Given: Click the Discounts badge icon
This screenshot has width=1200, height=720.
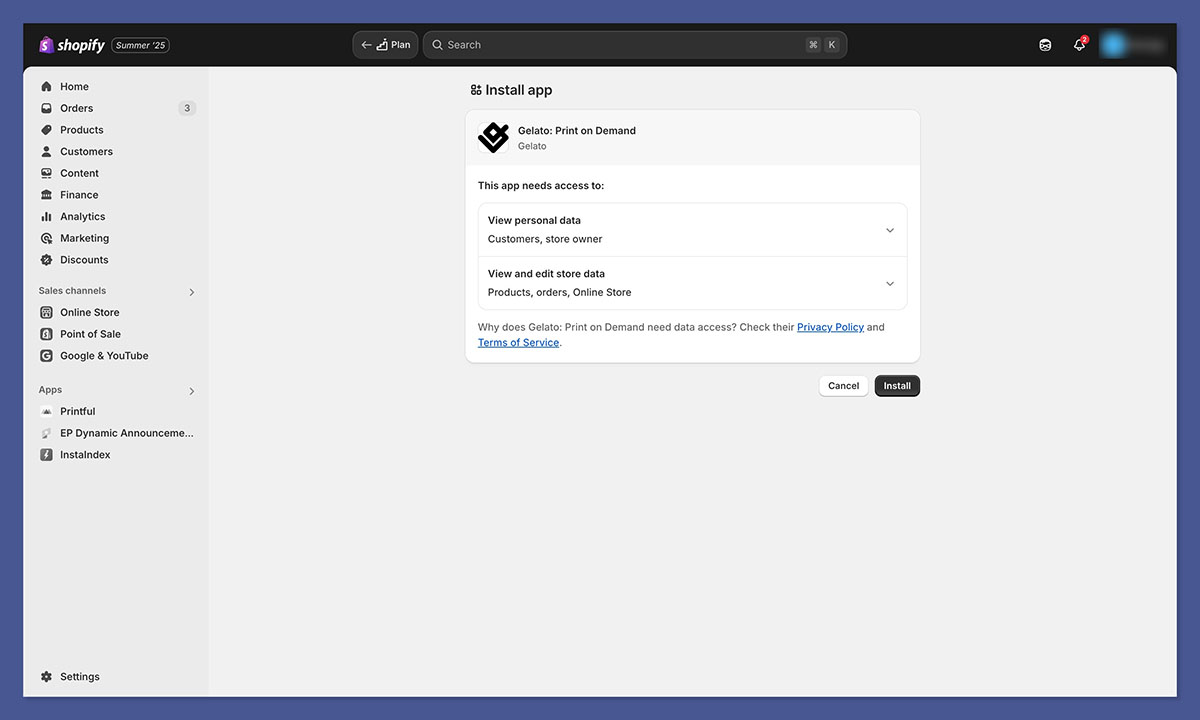Looking at the screenshot, I should pyautogui.click(x=46, y=260).
